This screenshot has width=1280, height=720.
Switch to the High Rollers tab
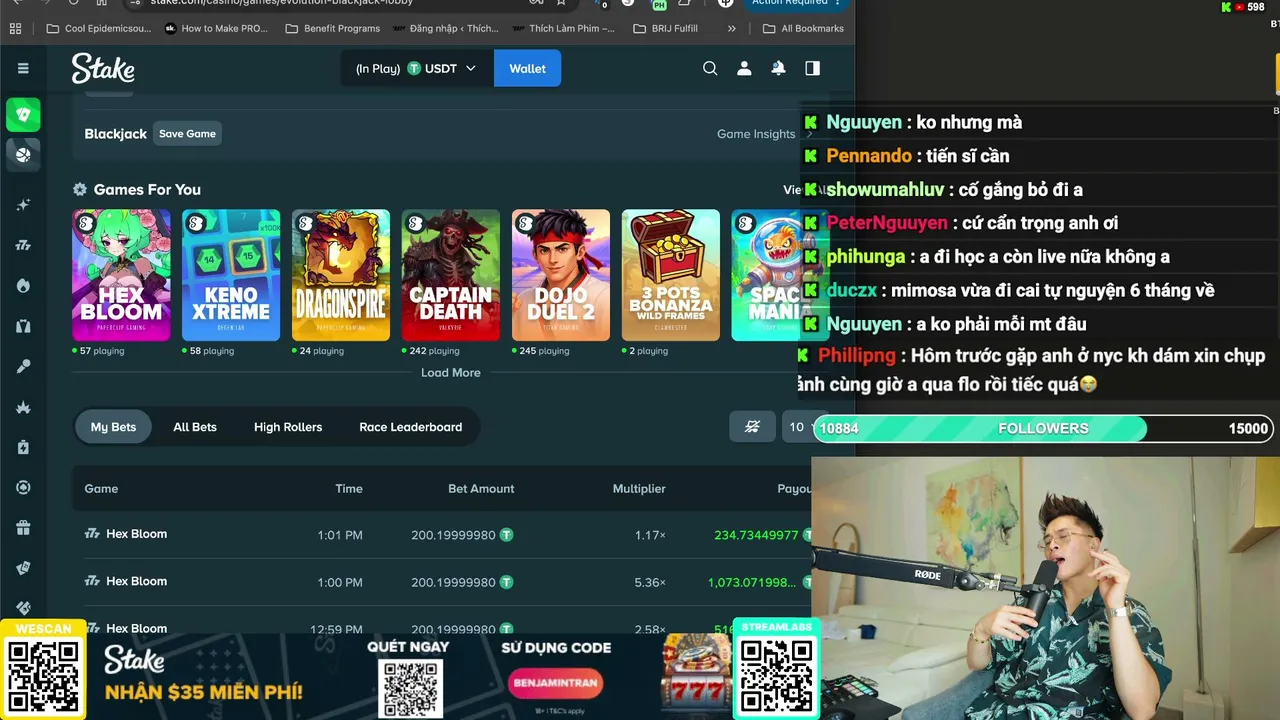point(288,427)
